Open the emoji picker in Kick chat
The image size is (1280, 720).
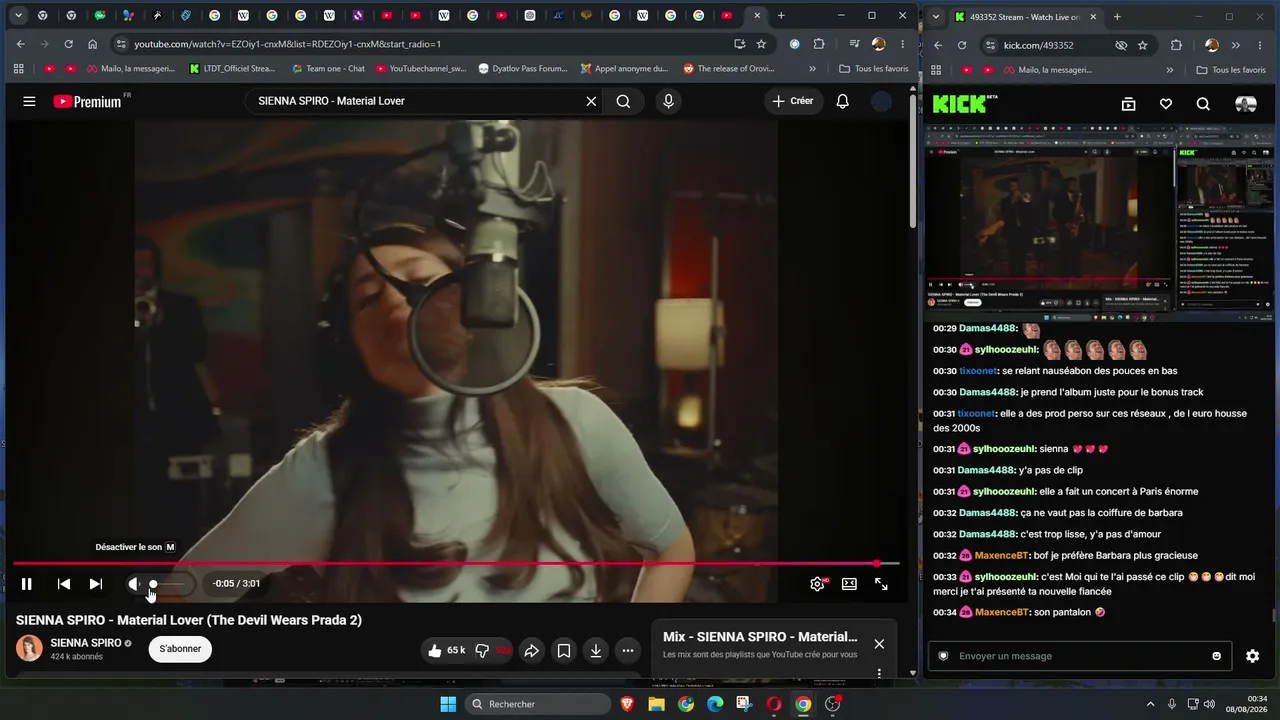(1216, 656)
